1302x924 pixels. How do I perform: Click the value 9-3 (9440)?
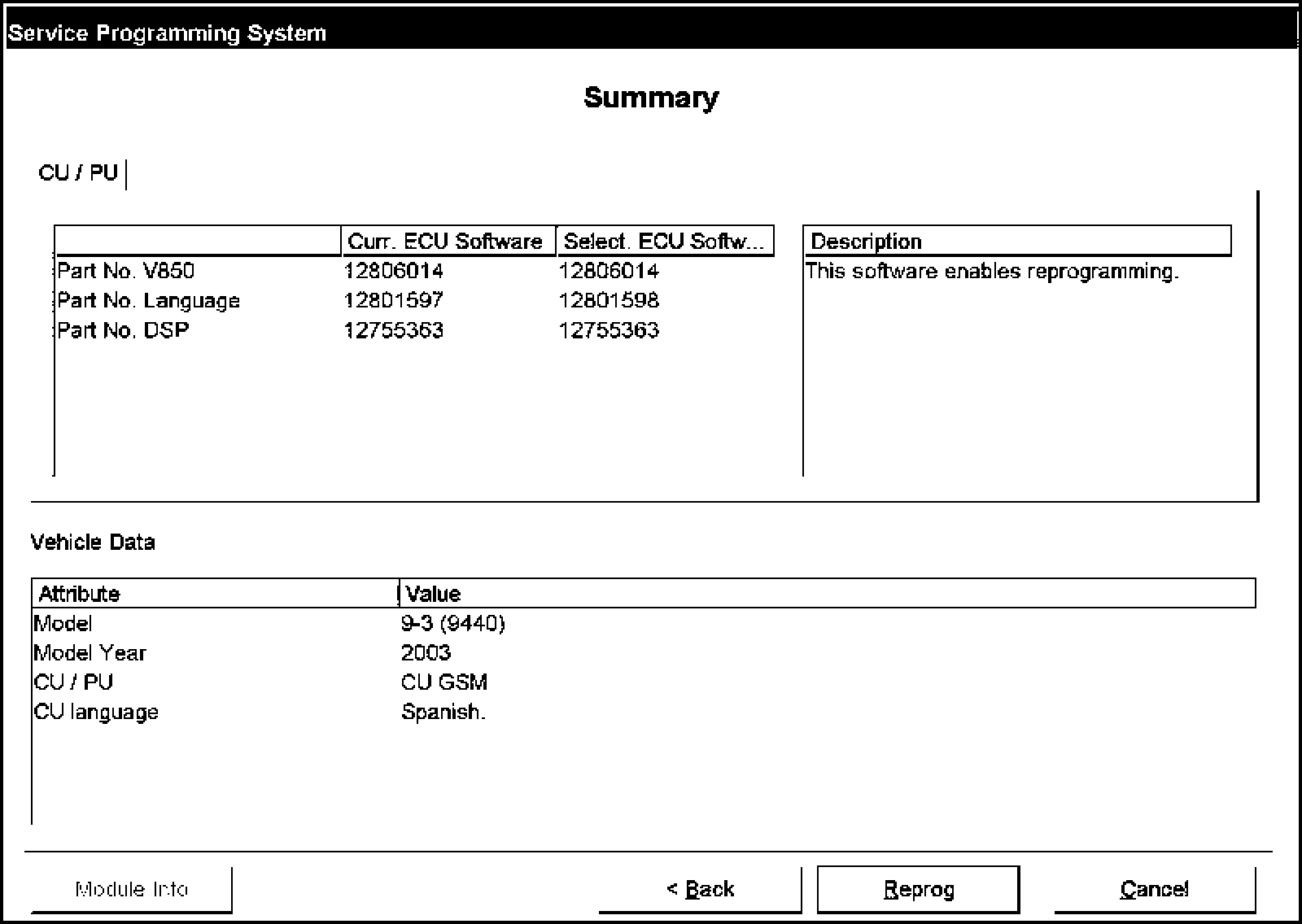tap(453, 624)
